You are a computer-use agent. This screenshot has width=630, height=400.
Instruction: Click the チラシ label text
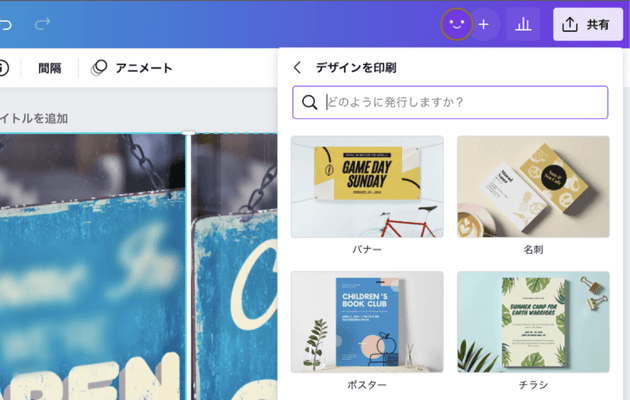(533, 385)
